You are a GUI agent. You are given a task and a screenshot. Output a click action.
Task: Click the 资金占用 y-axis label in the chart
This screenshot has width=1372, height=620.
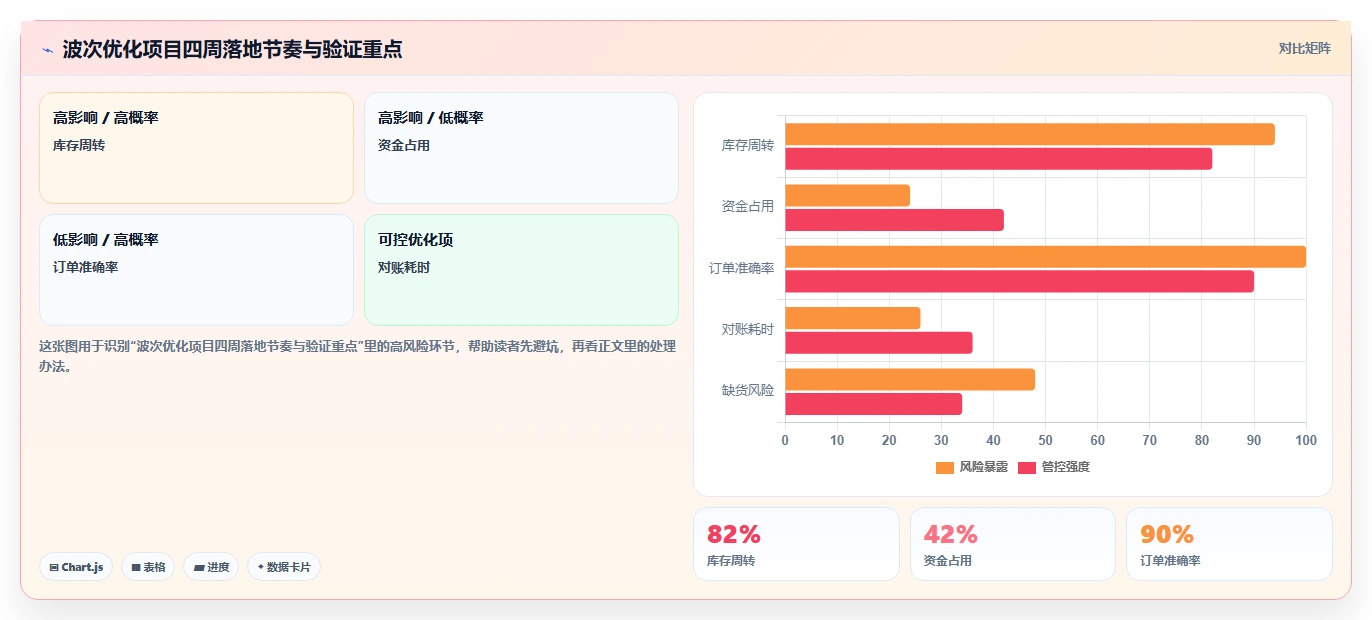748,207
